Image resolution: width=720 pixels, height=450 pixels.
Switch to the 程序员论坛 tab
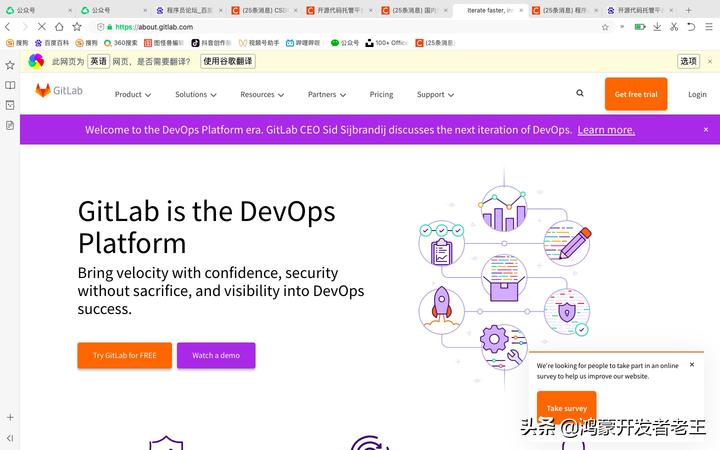click(x=189, y=10)
